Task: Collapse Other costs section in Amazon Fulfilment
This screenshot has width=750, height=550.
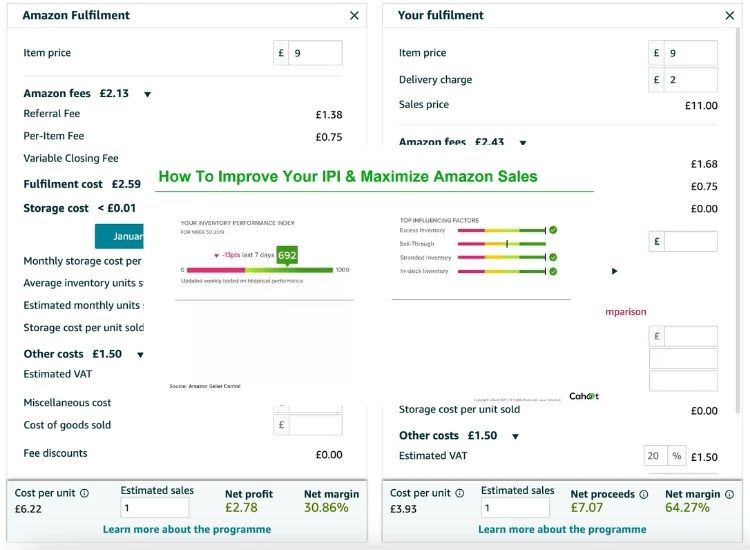Action: click(x=140, y=354)
